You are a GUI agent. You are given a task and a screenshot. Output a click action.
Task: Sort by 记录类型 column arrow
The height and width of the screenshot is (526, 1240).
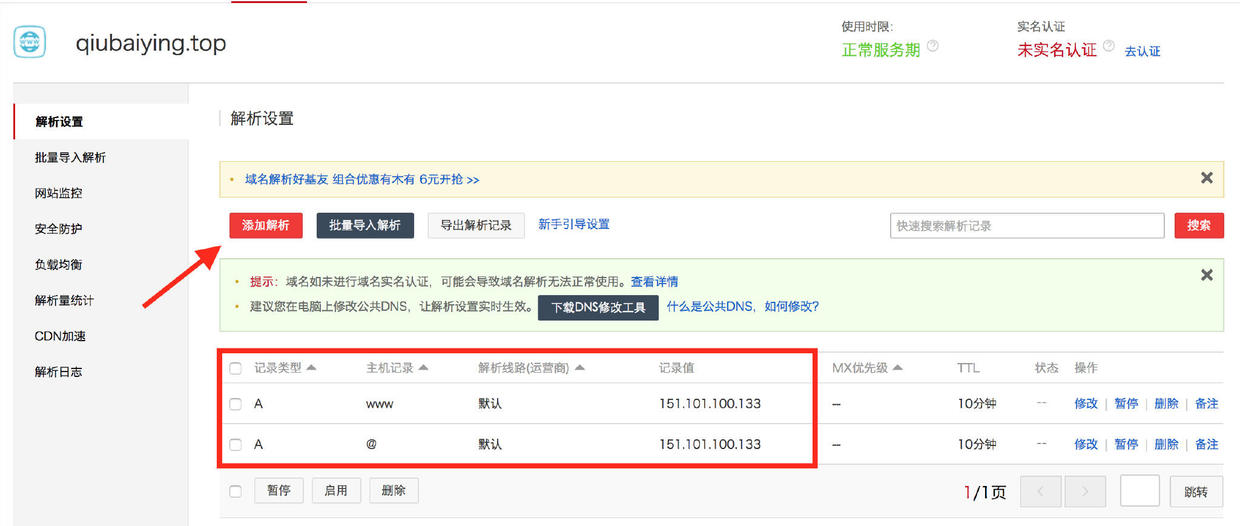[x=311, y=368]
